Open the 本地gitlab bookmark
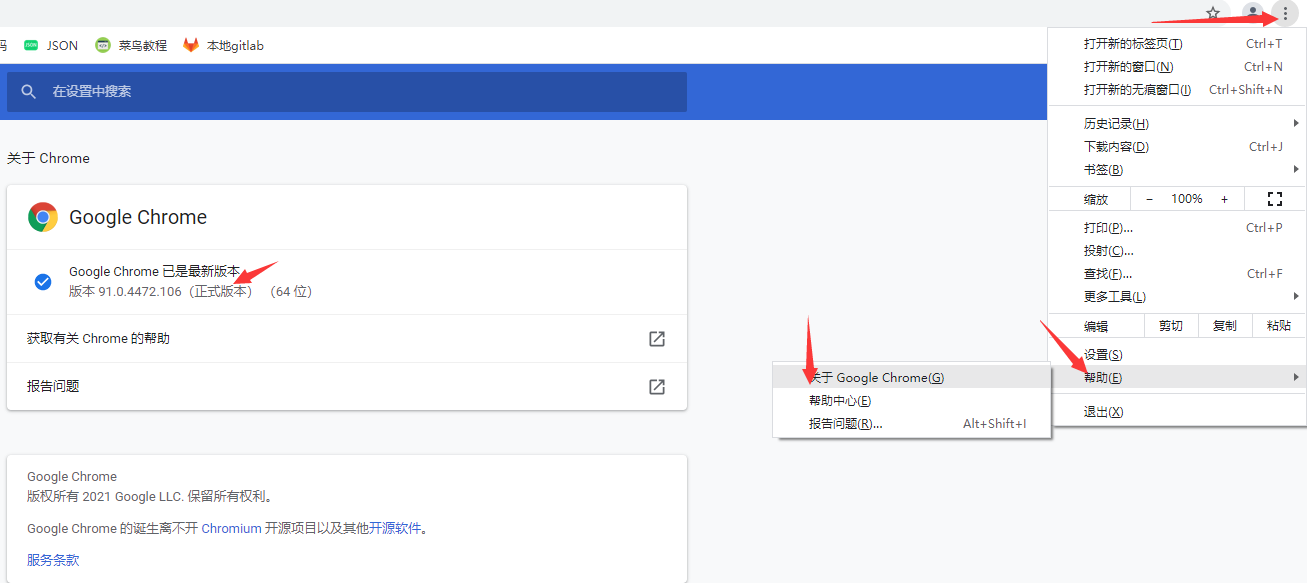 (x=223, y=45)
